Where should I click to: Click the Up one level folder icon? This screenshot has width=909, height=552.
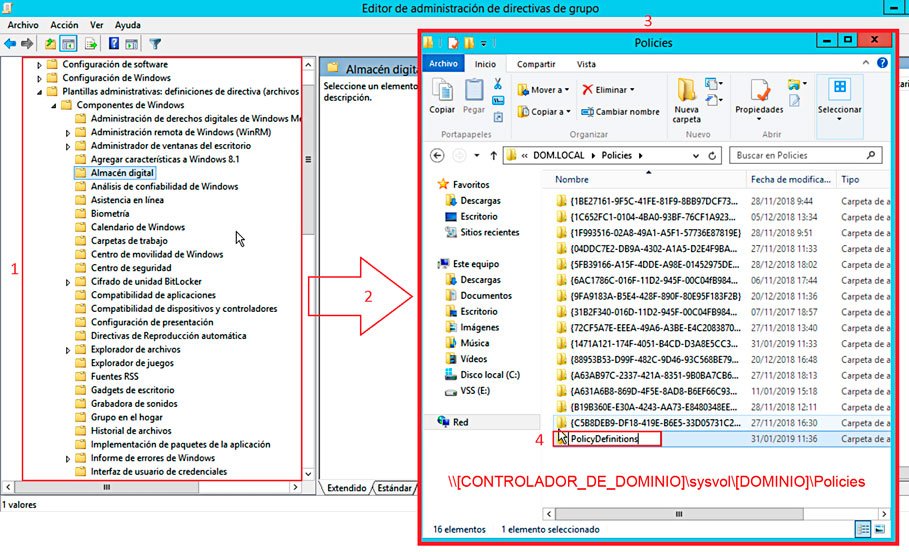[50, 43]
